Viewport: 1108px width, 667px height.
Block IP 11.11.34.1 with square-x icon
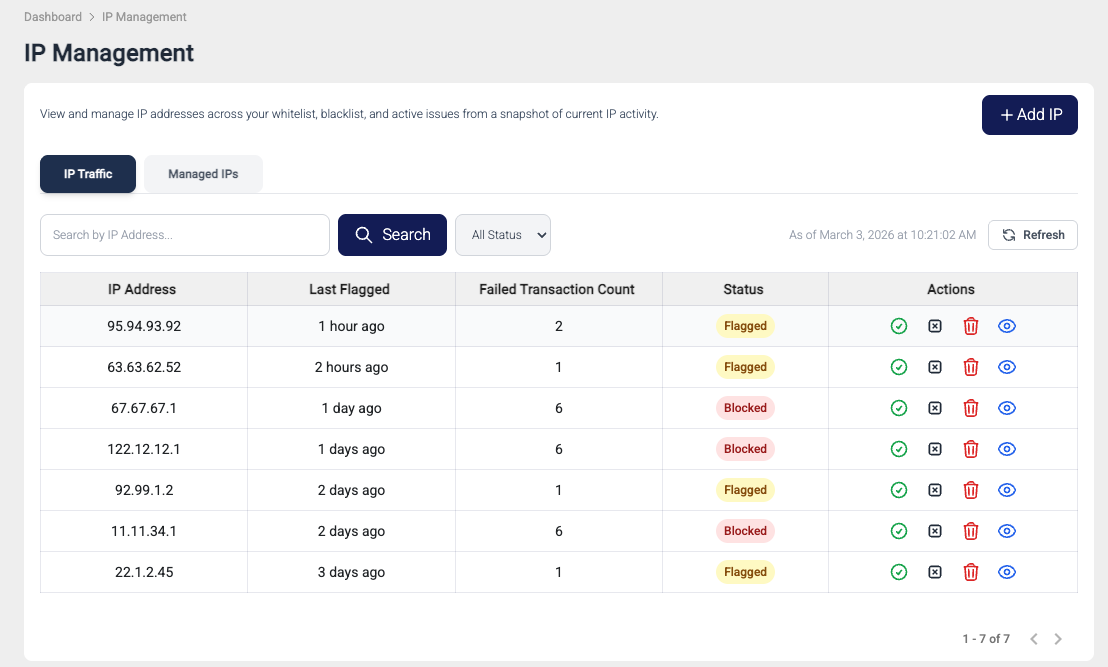(934, 531)
